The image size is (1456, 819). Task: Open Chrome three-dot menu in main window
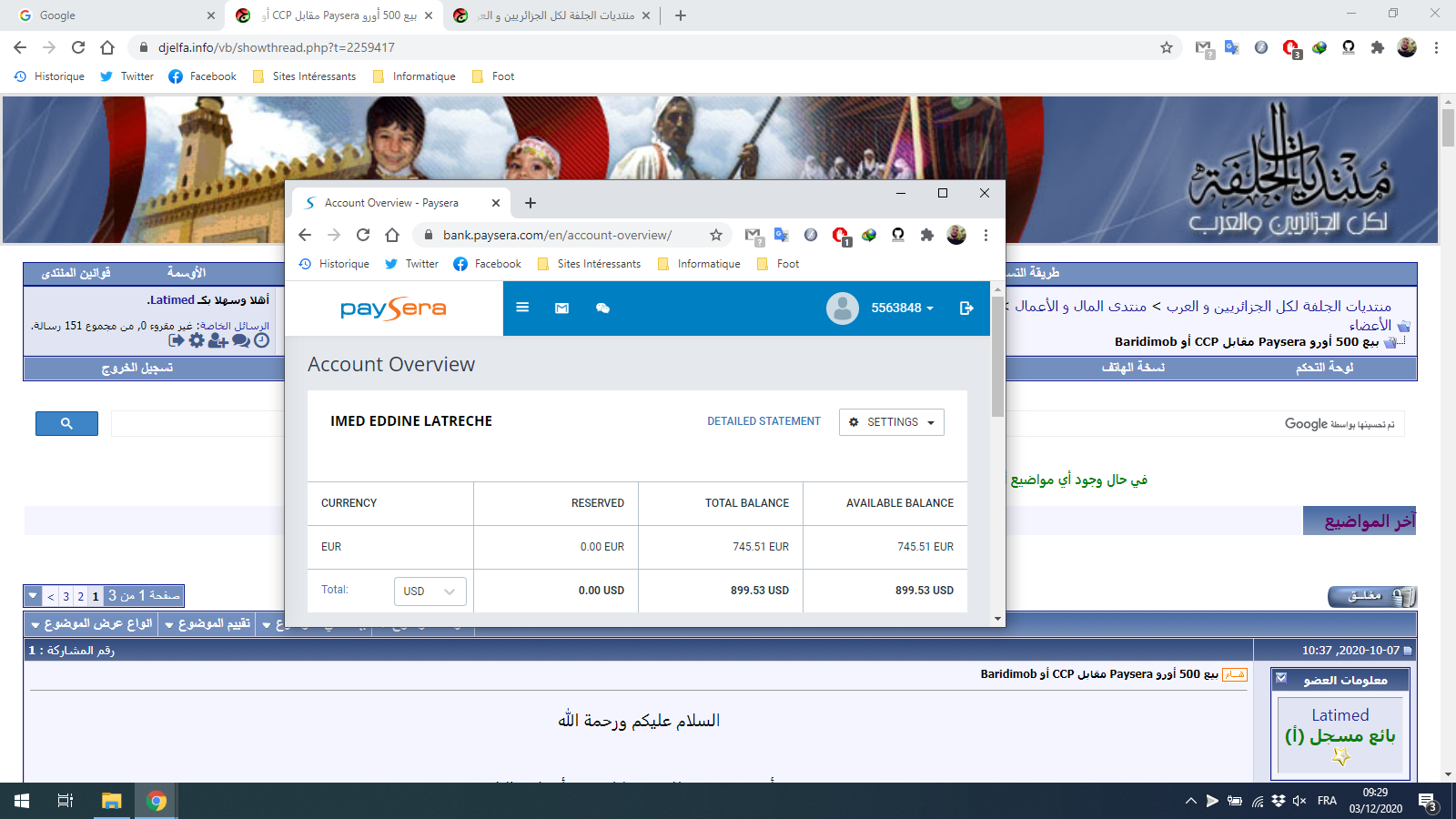(x=1436, y=47)
